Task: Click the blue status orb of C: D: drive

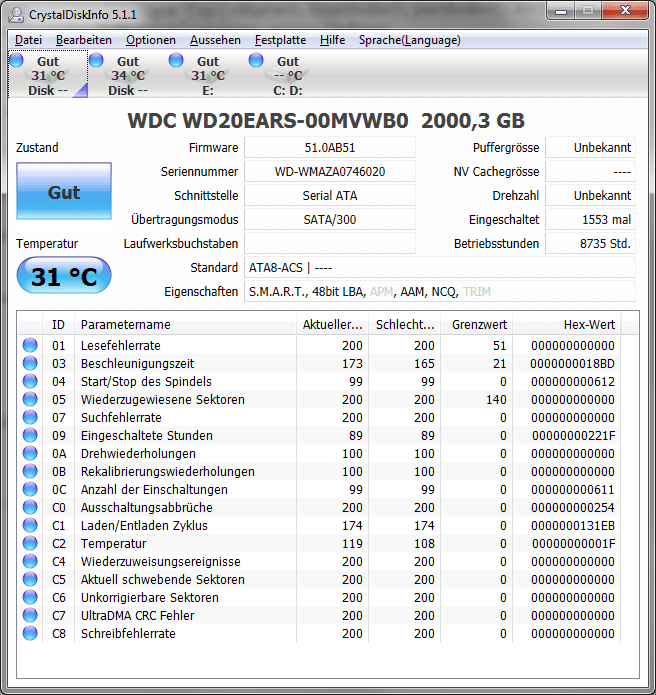Action: tap(256, 60)
